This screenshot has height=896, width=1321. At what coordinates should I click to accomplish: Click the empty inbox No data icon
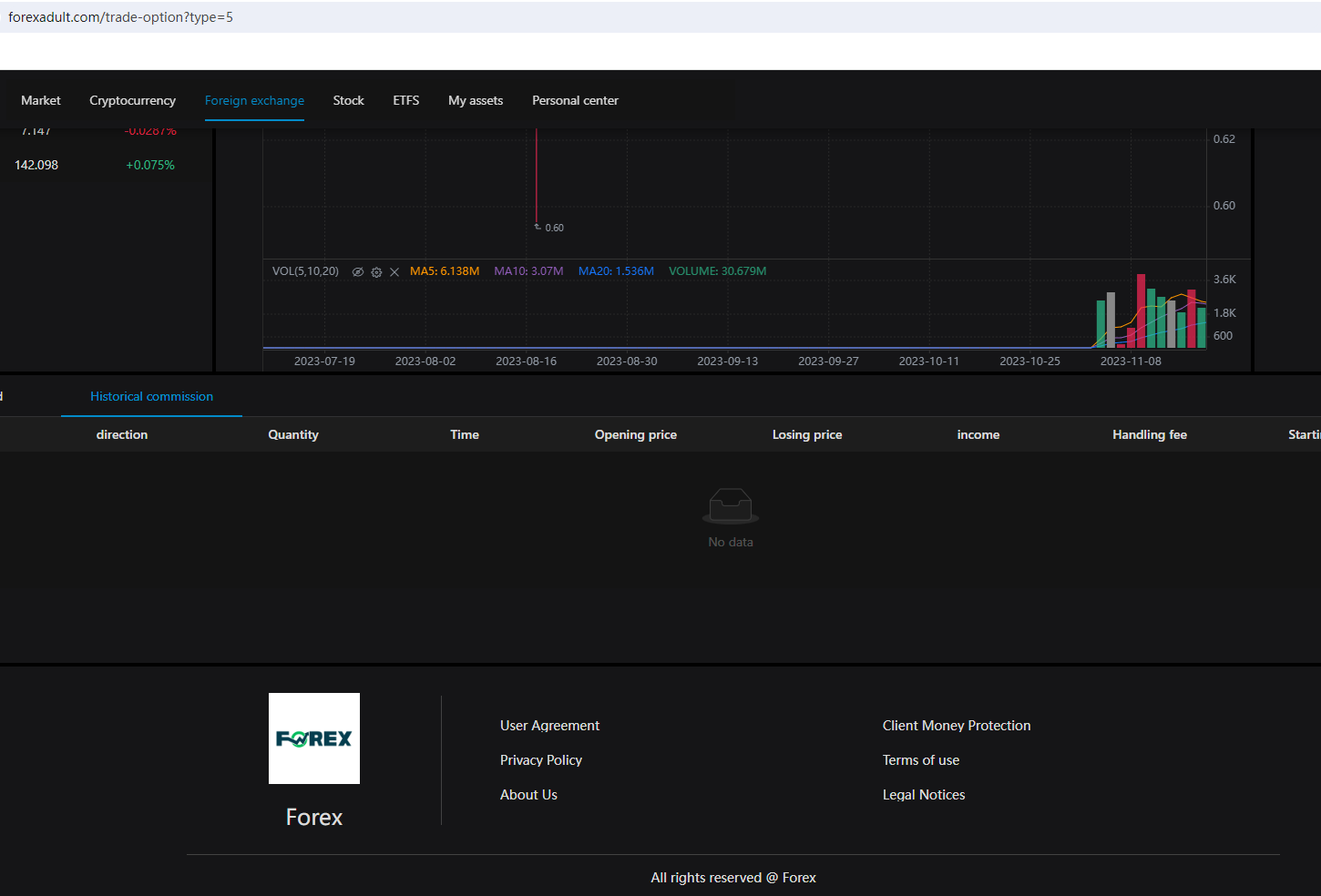point(731,505)
